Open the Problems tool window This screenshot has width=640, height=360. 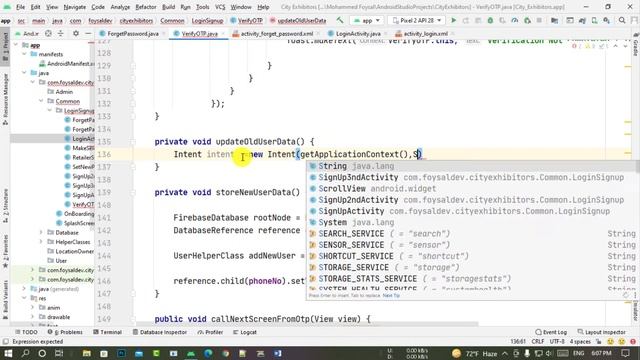pyautogui.click(x=65, y=332)
